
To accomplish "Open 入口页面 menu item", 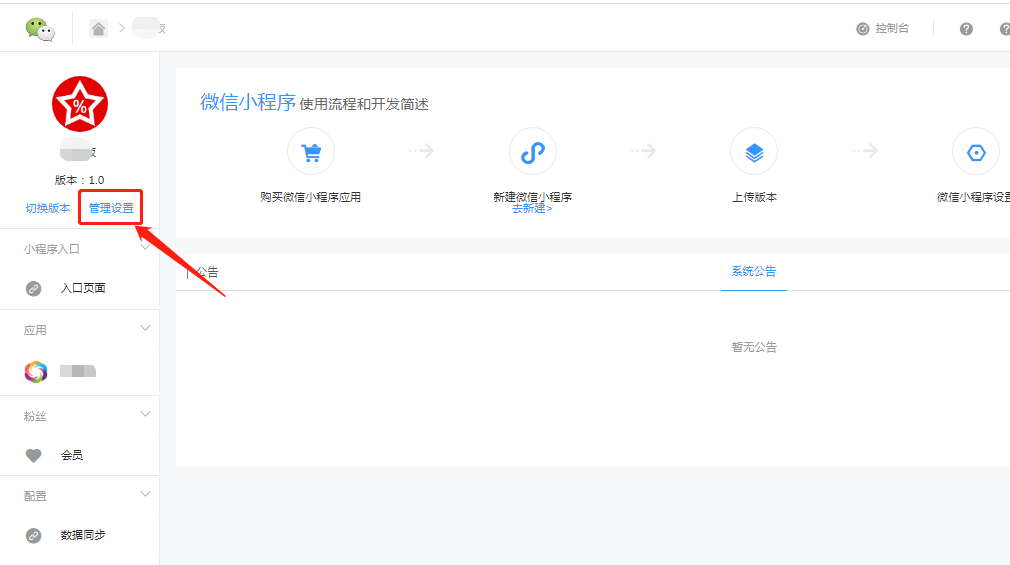I will [82, 288].
